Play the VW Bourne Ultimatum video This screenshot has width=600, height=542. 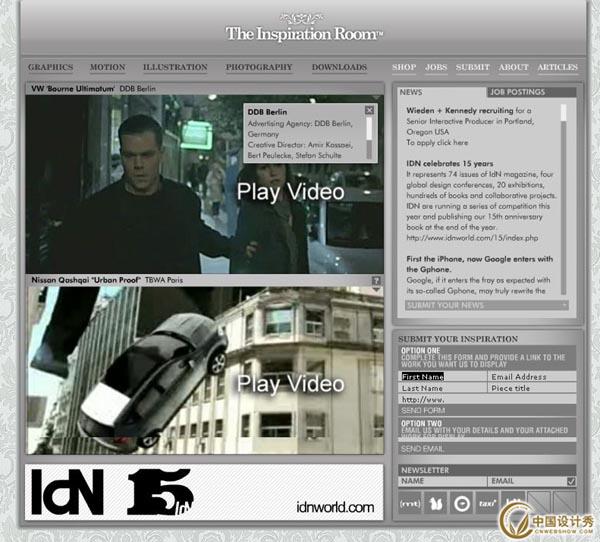click(x=290, y=192)
